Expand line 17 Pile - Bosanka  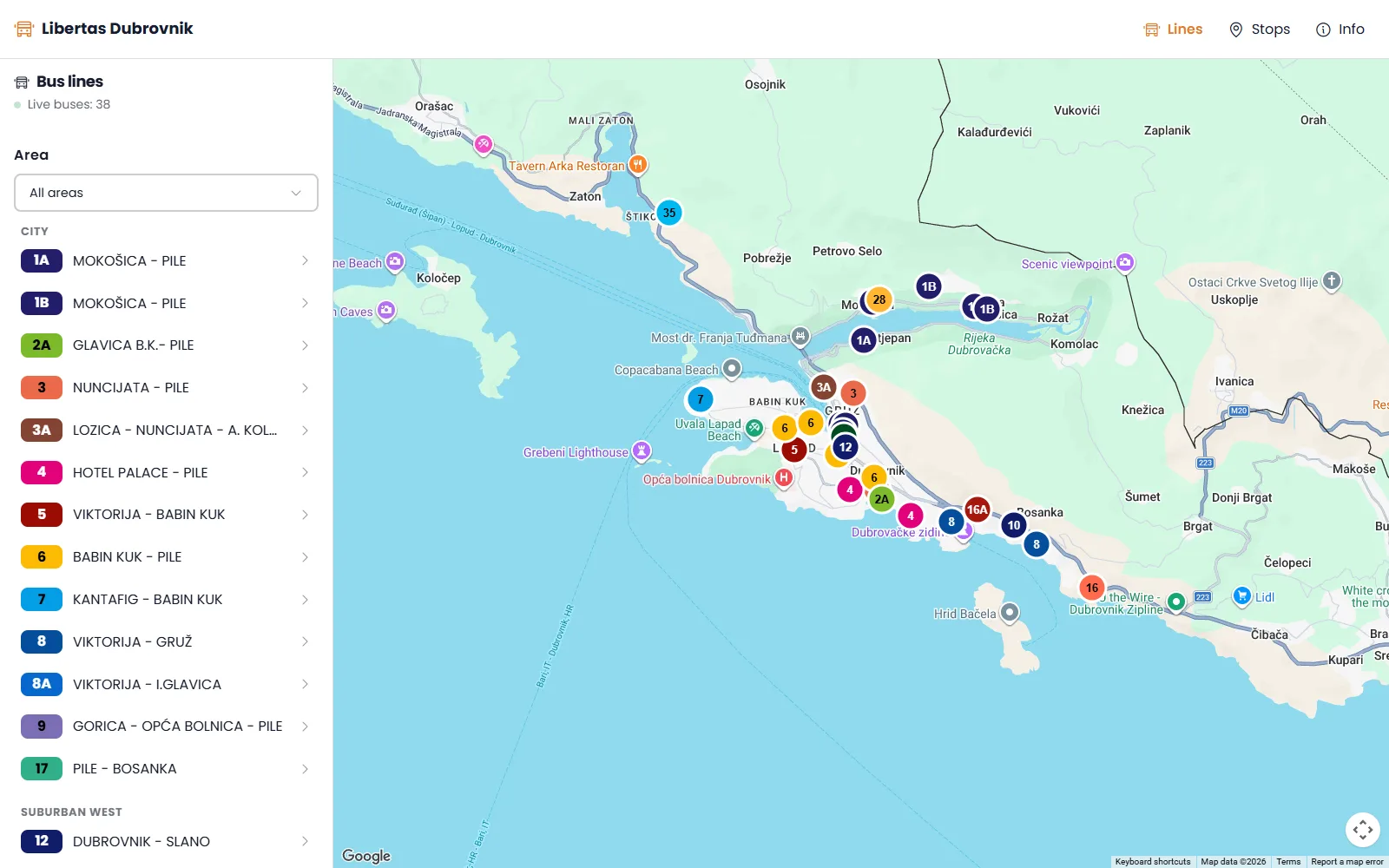(x=166, y=769)
